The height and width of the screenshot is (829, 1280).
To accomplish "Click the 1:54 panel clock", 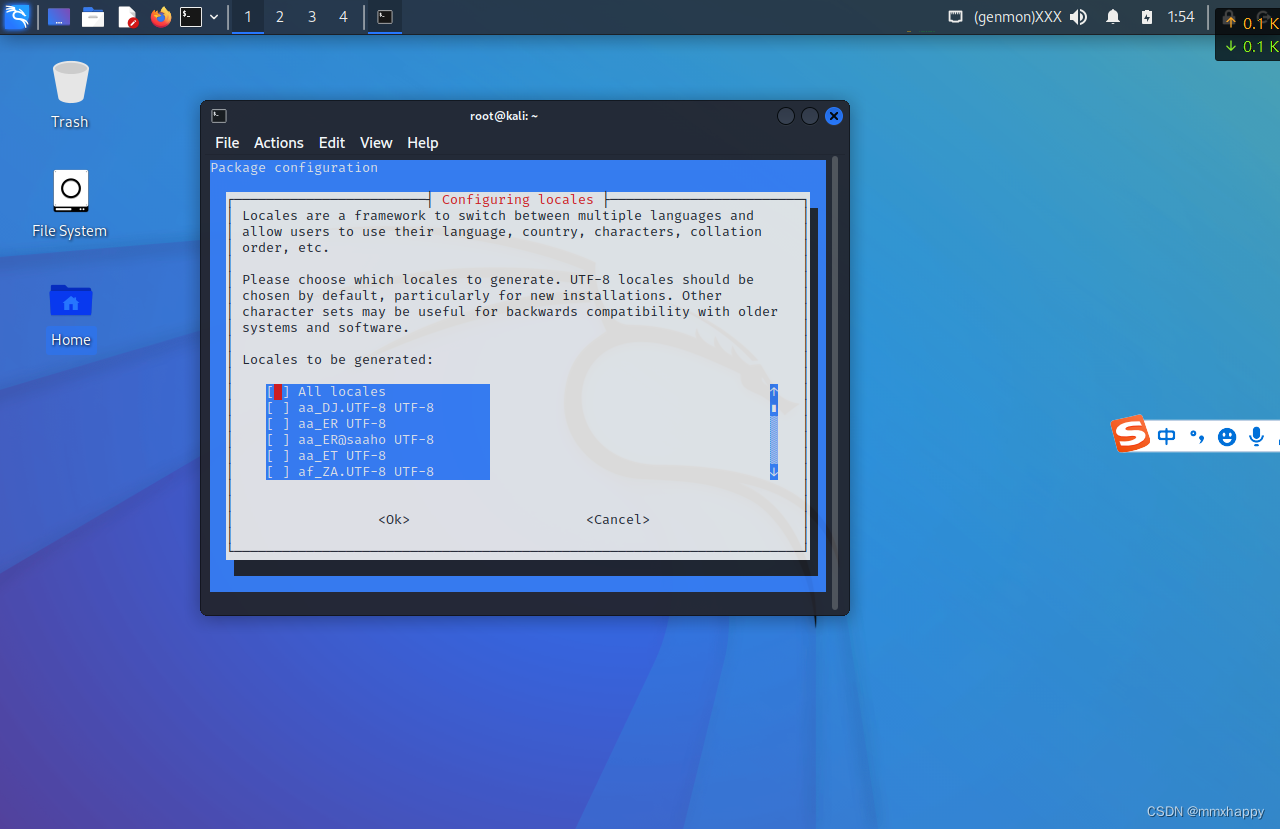I will tap(1181, 17).
